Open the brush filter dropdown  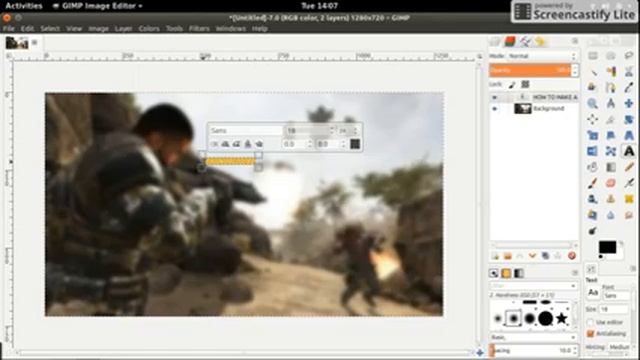[x=533, y=286]
